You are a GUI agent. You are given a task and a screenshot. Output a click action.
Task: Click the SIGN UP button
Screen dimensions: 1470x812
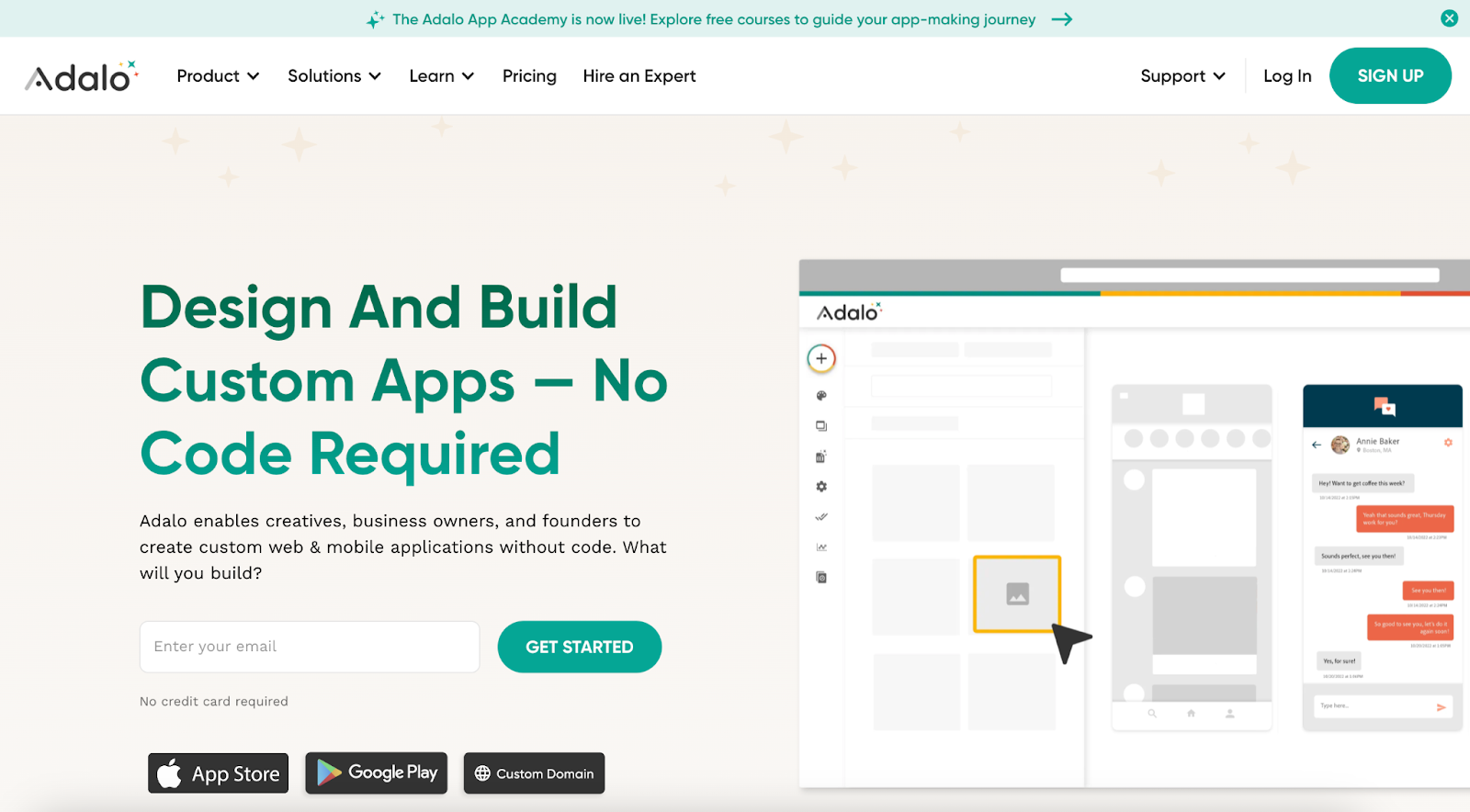click(1390, 75)
